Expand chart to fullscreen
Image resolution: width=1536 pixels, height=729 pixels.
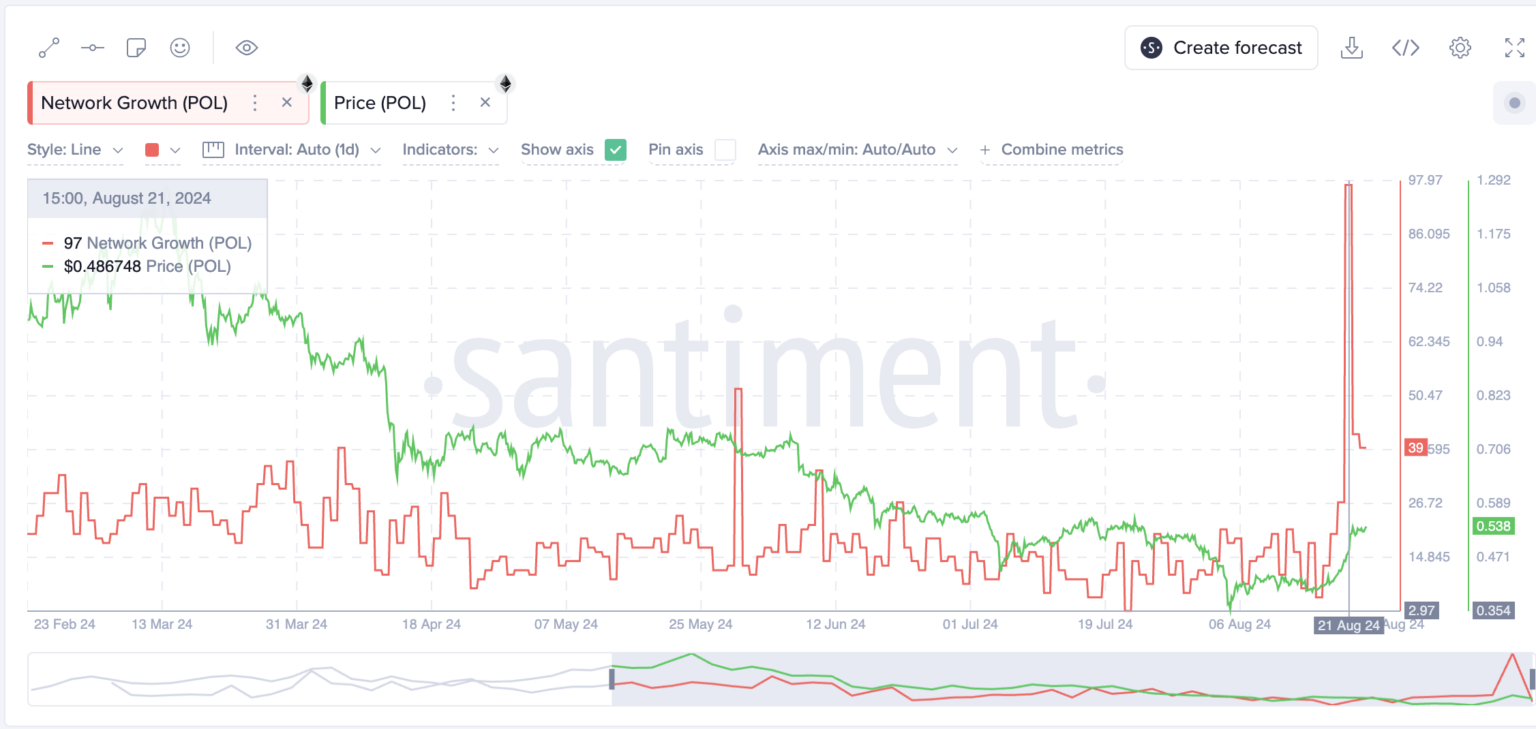coord(1514,47)
